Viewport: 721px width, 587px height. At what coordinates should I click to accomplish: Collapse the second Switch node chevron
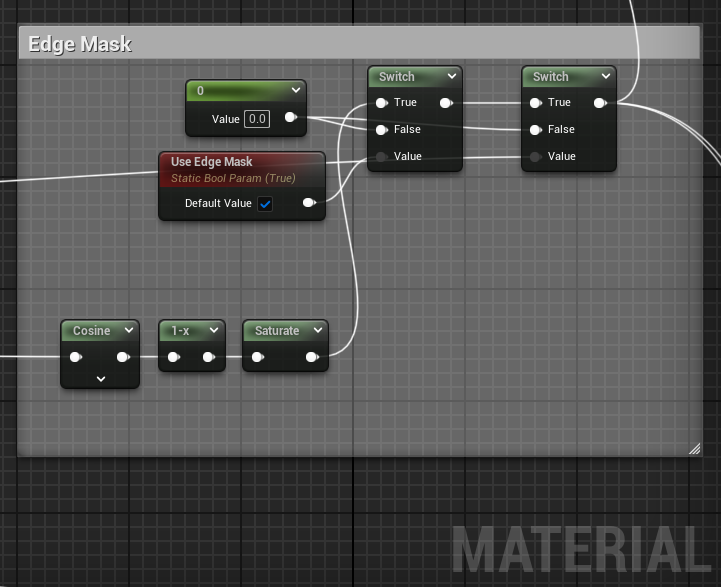tap(606, 76)
